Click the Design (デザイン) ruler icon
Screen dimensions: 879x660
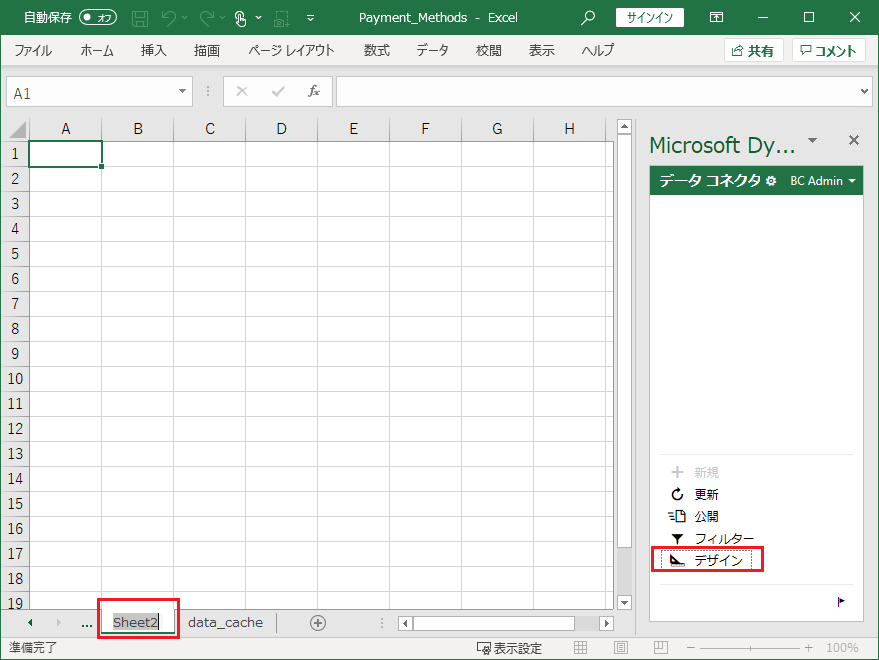[677, 560]
